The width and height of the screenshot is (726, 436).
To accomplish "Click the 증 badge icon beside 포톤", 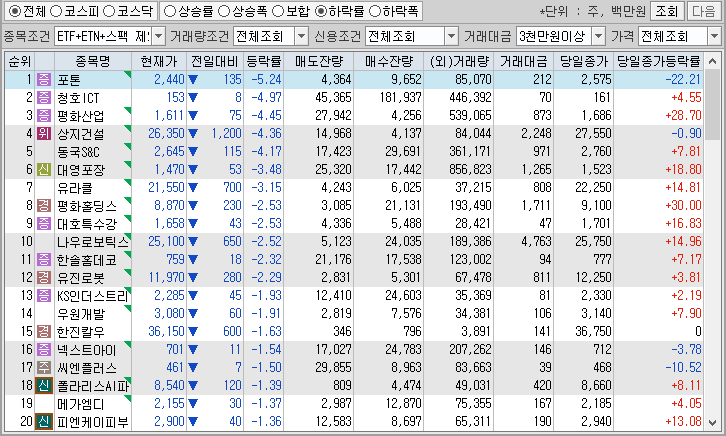I will pyautogui.click(x=44, y=80).
